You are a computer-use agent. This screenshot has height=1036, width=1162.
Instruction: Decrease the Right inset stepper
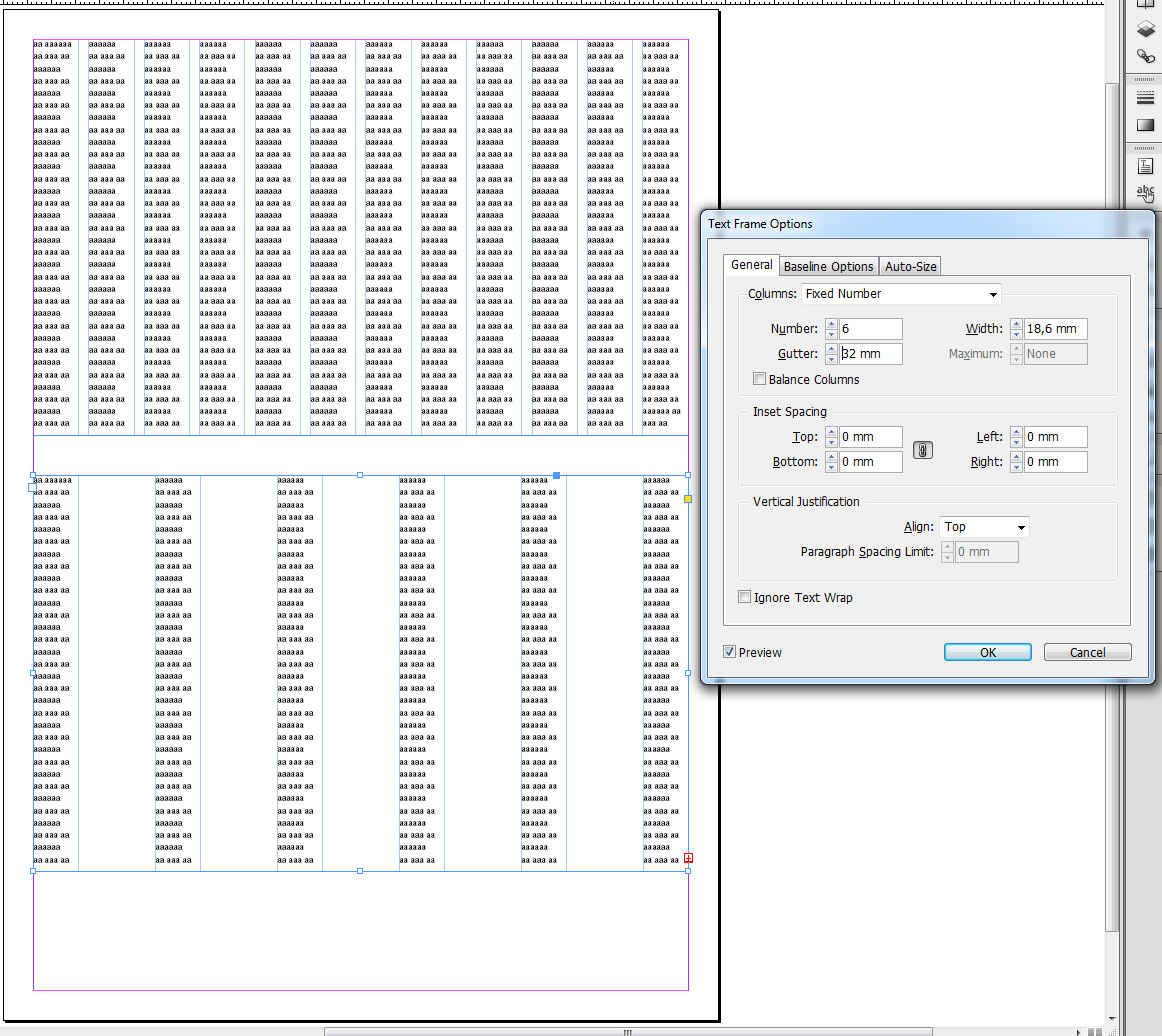tap(1017, 467)
